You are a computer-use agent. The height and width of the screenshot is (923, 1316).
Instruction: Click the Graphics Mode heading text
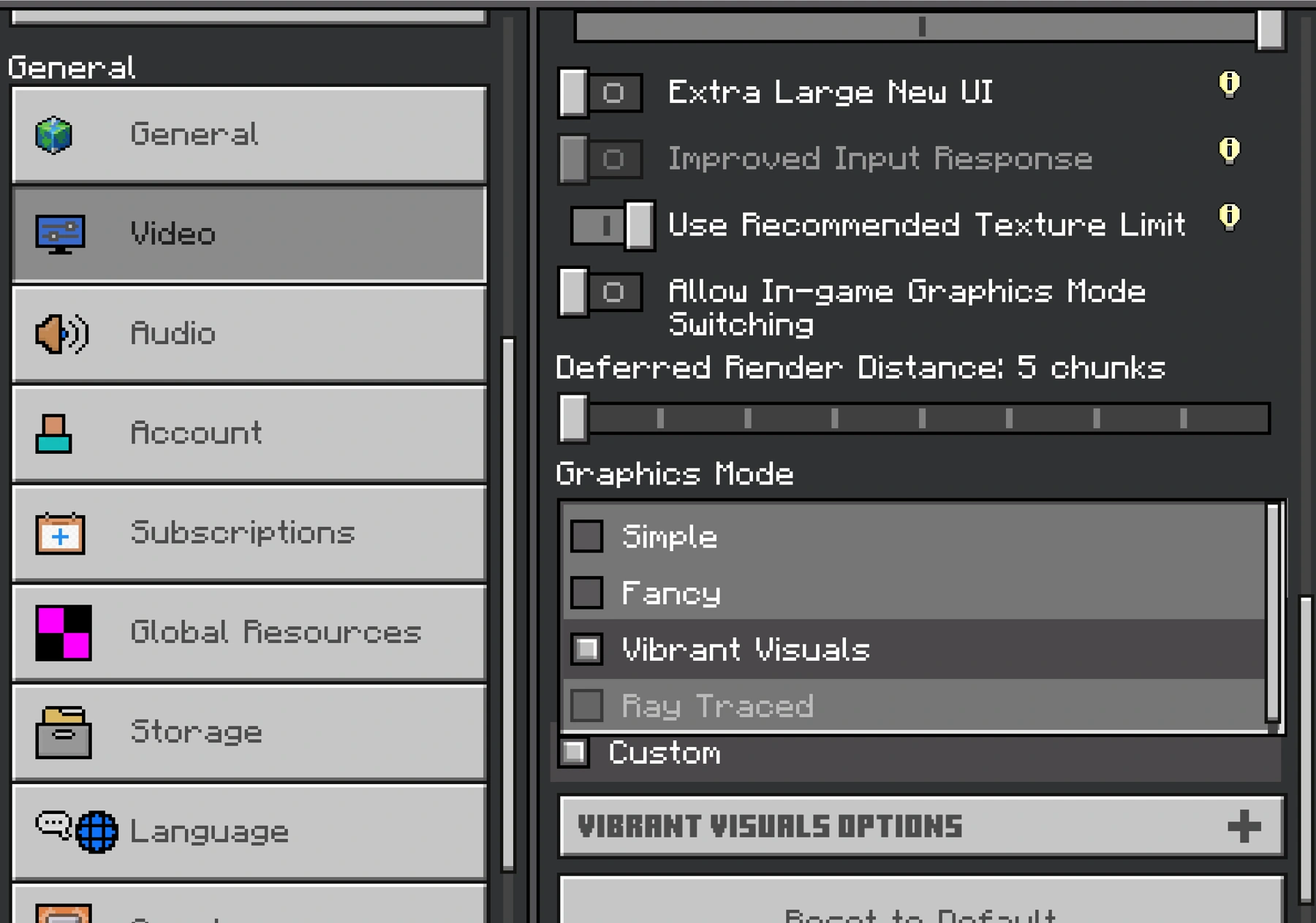675,474
